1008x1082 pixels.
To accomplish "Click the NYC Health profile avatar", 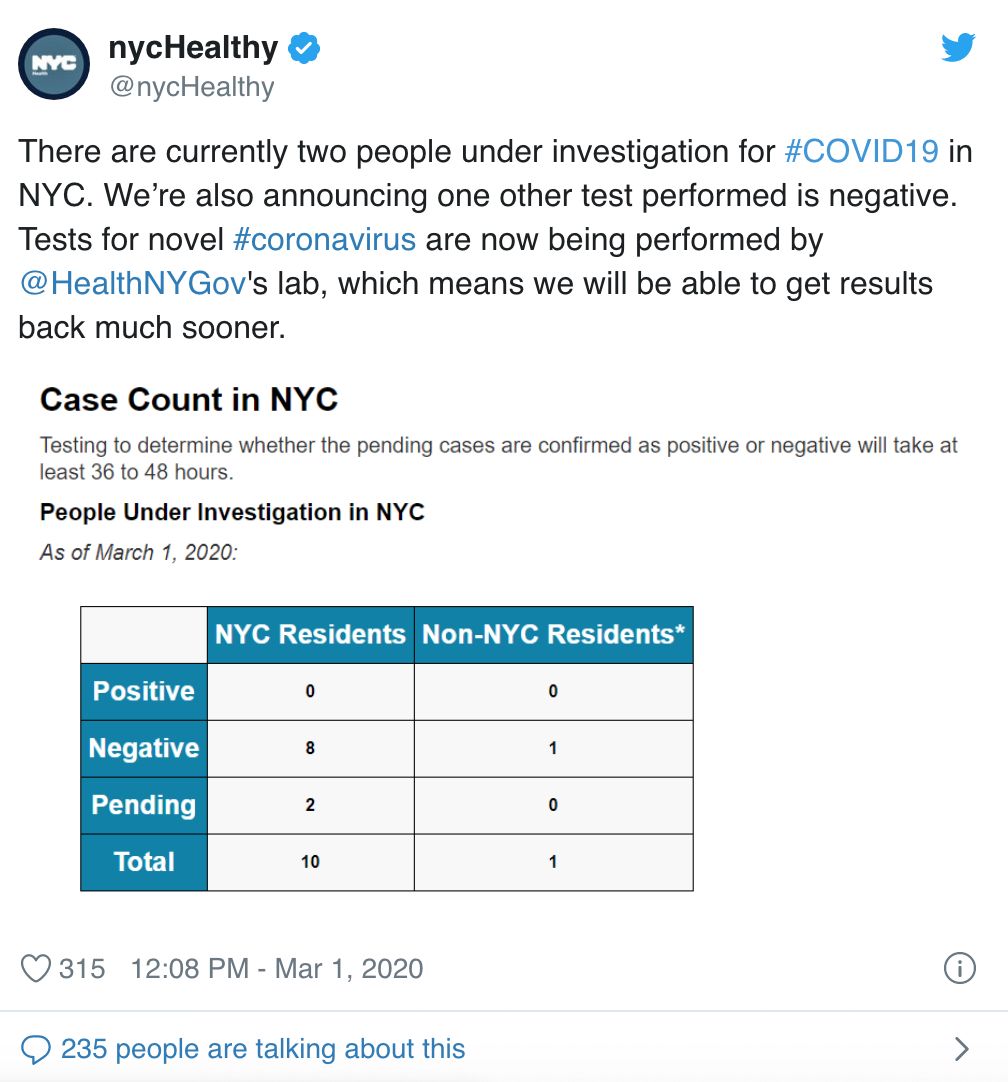I will pyautogui.click(x=54, y=65).
